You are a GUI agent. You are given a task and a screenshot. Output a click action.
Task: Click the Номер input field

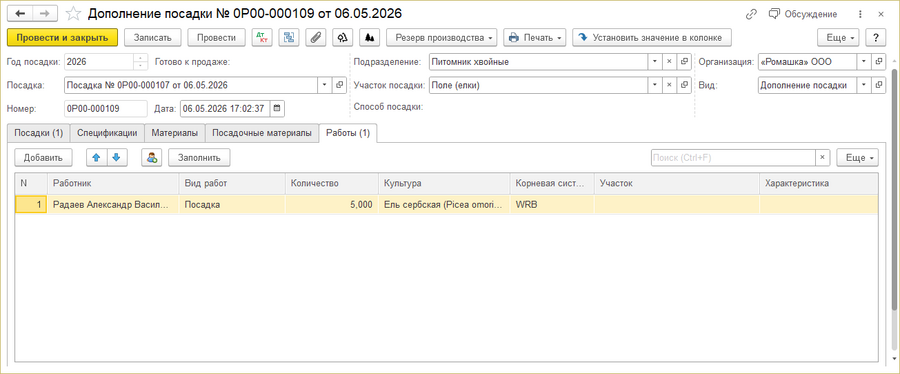coord(106,108)
